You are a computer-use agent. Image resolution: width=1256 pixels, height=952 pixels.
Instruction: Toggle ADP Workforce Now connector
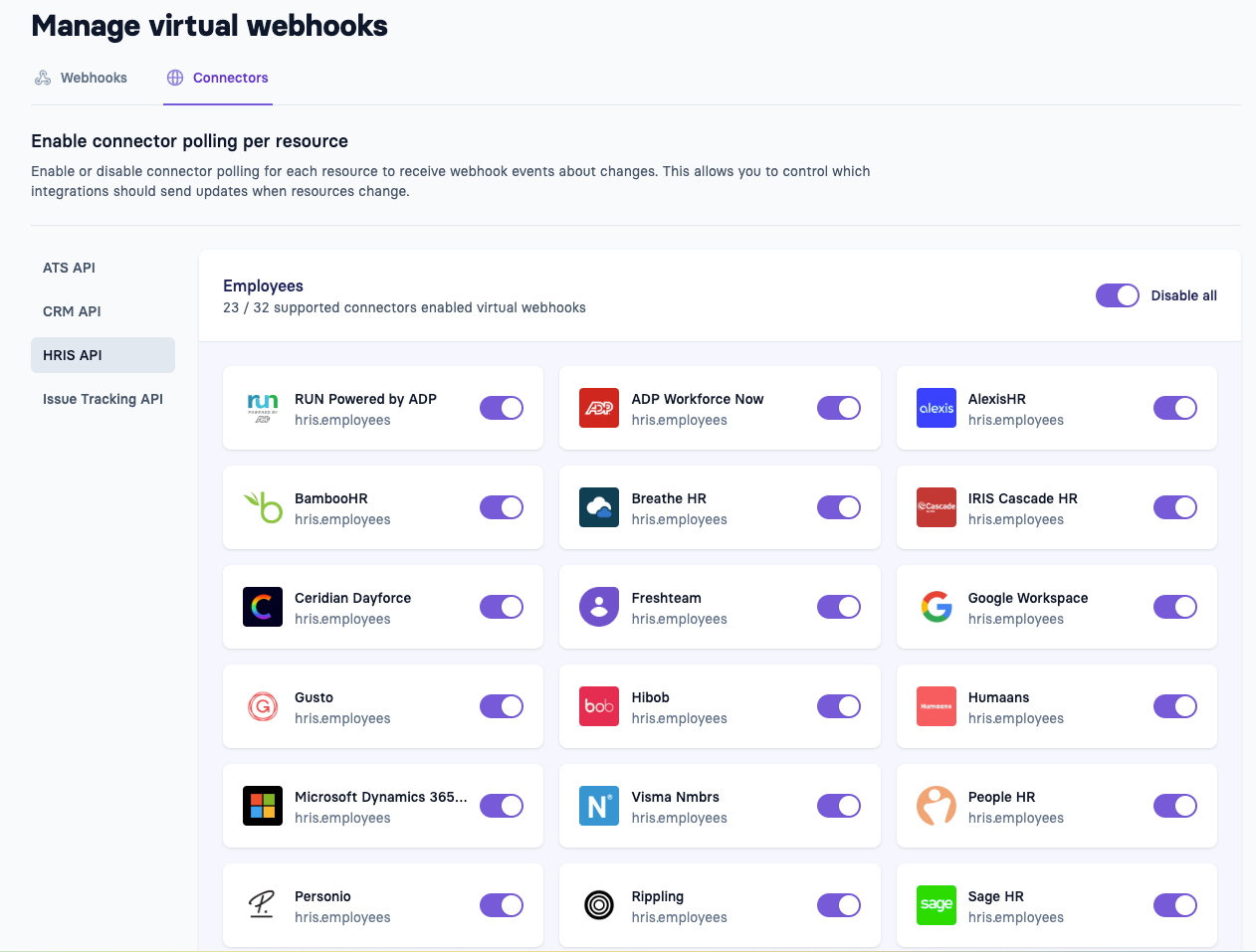[839, 408]
